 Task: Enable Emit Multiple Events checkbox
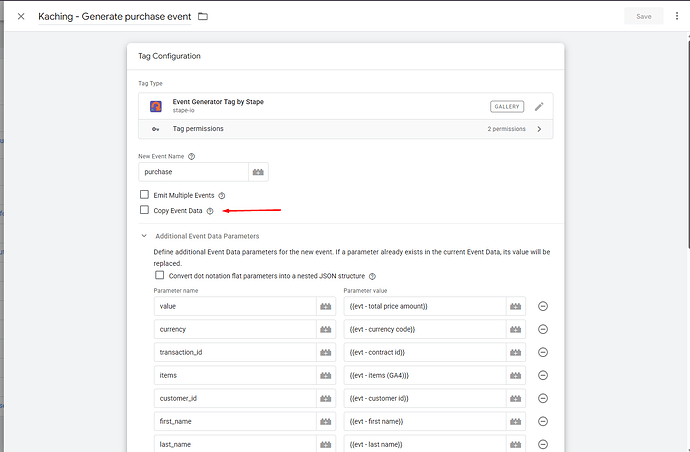click(x=144, y=195)
